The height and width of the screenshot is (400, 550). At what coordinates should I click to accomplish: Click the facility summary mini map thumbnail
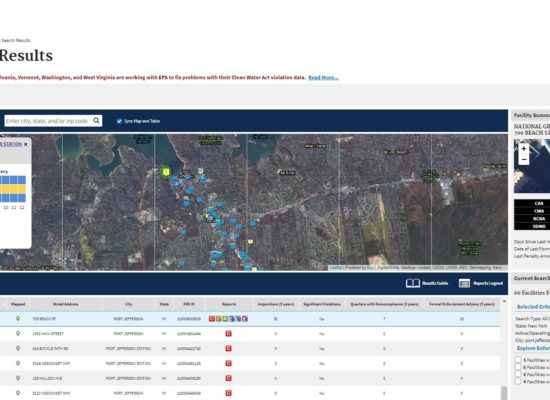click(x=532, y=166)
